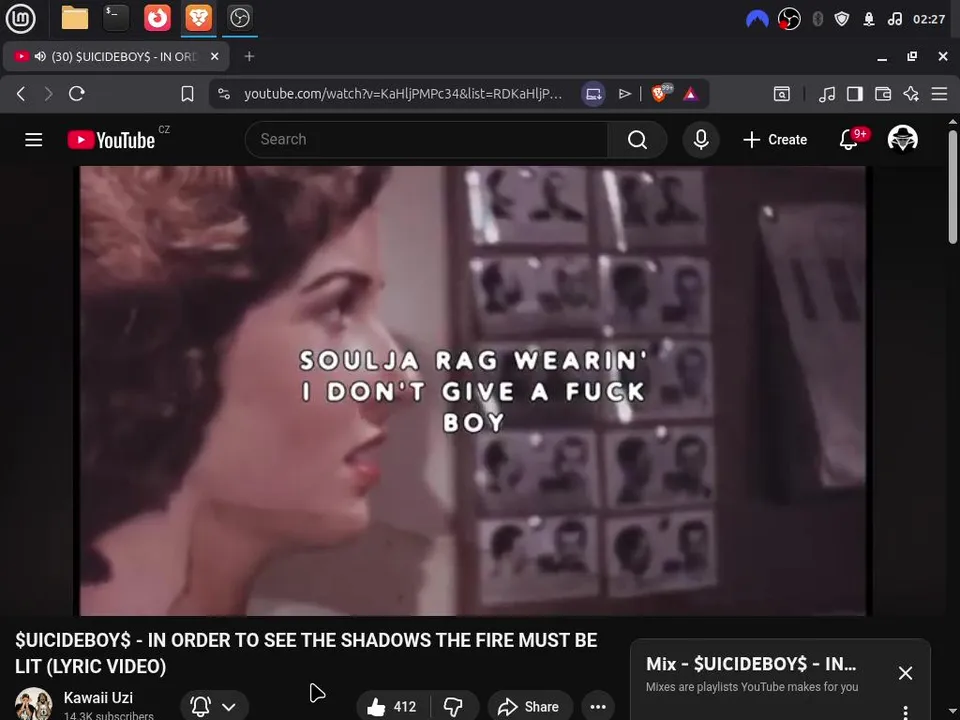Click the Create button
This screenshot has height=720, width=960.
[x=775, y=140]
